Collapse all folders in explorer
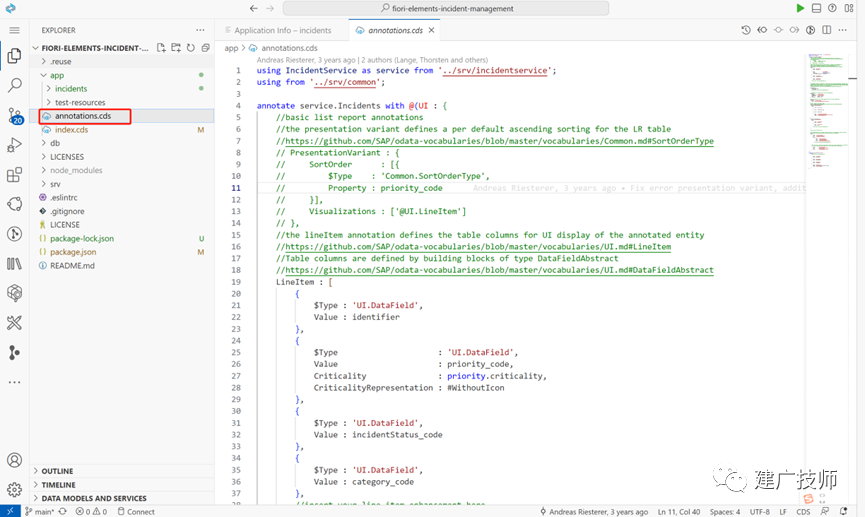 pyautogui.click(x=205, y=48)
